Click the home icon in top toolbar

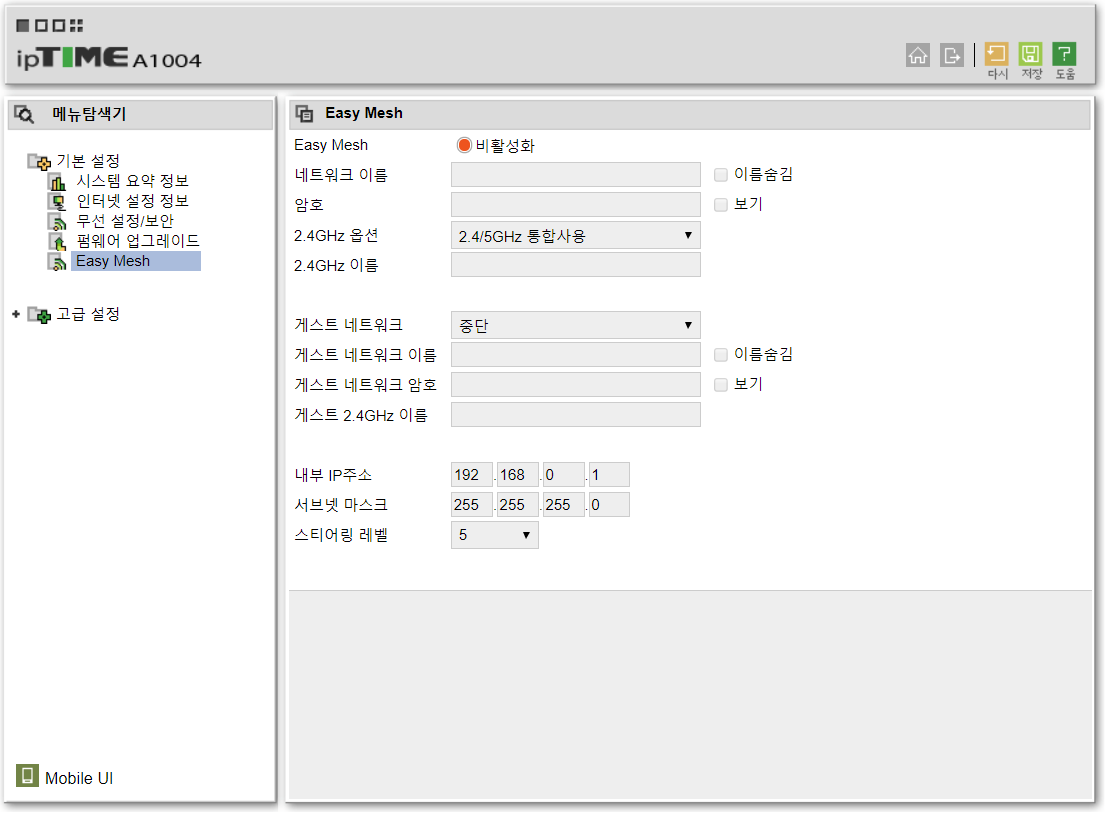click(x=918, y=55)
